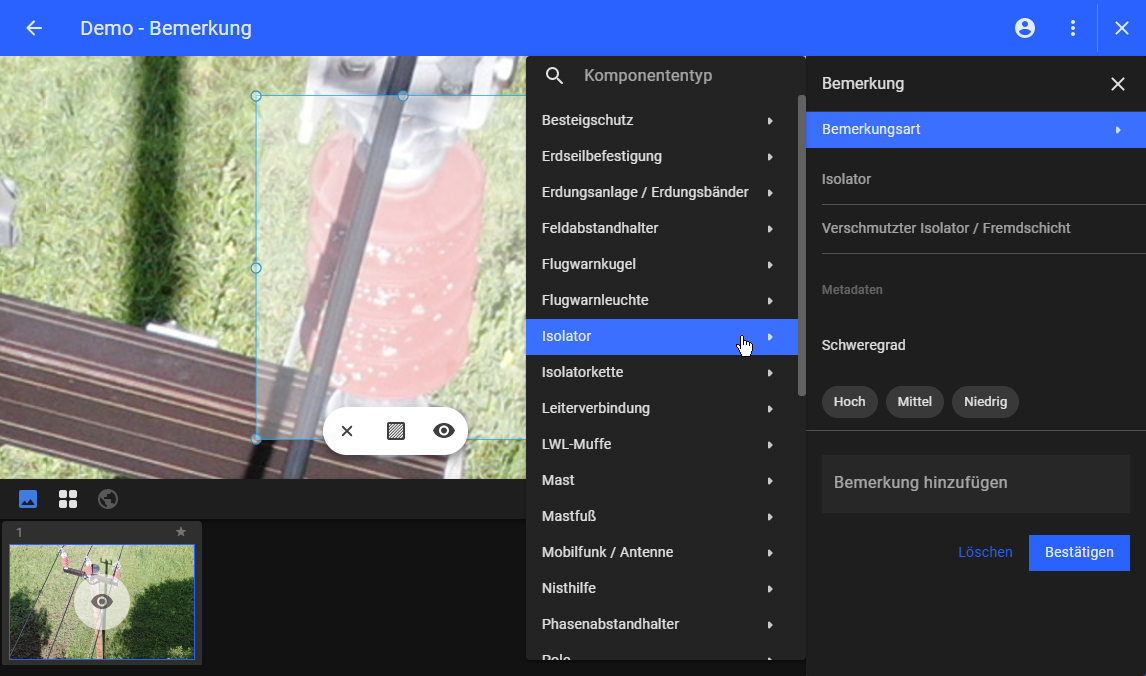
Task: Choose Mast from component list
Action: pyautogui.click(x=661, y=481)
